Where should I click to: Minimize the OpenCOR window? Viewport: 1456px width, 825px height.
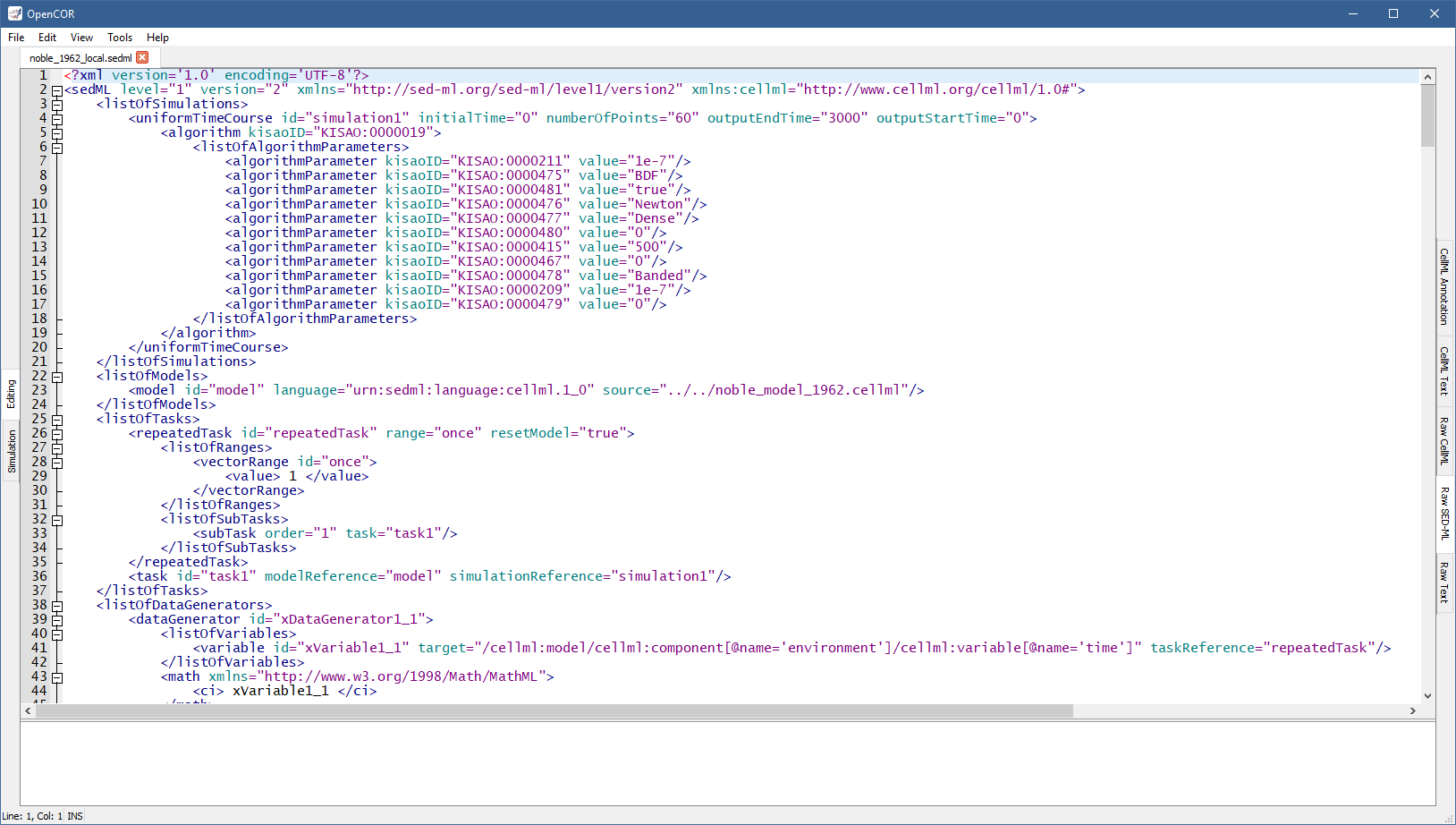[x=1352, y=13]
